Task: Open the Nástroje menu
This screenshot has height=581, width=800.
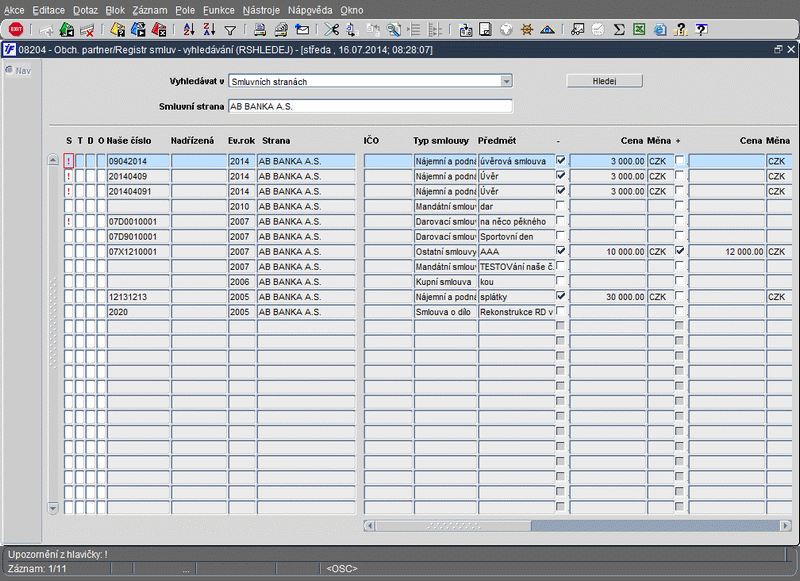Action: [261, 10]
